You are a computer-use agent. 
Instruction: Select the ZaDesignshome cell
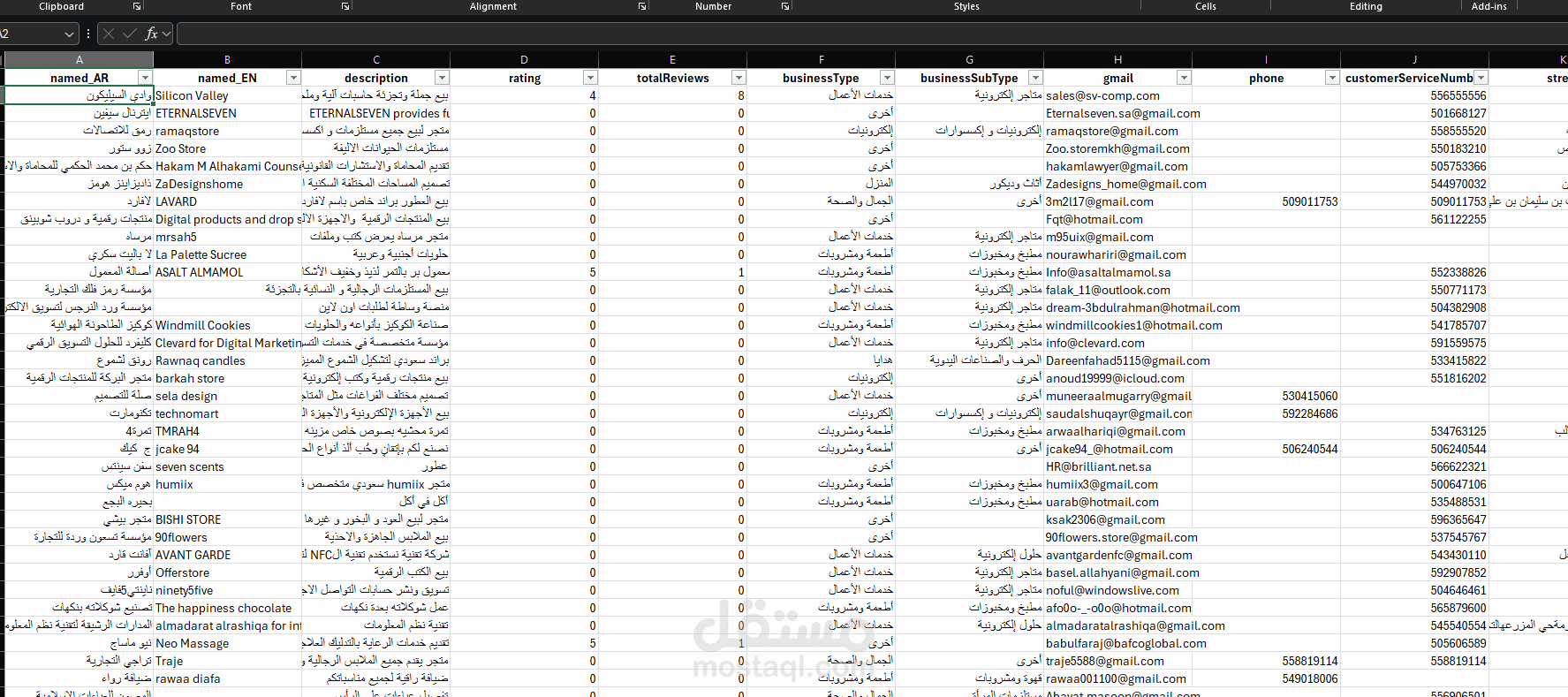(227, 184)
